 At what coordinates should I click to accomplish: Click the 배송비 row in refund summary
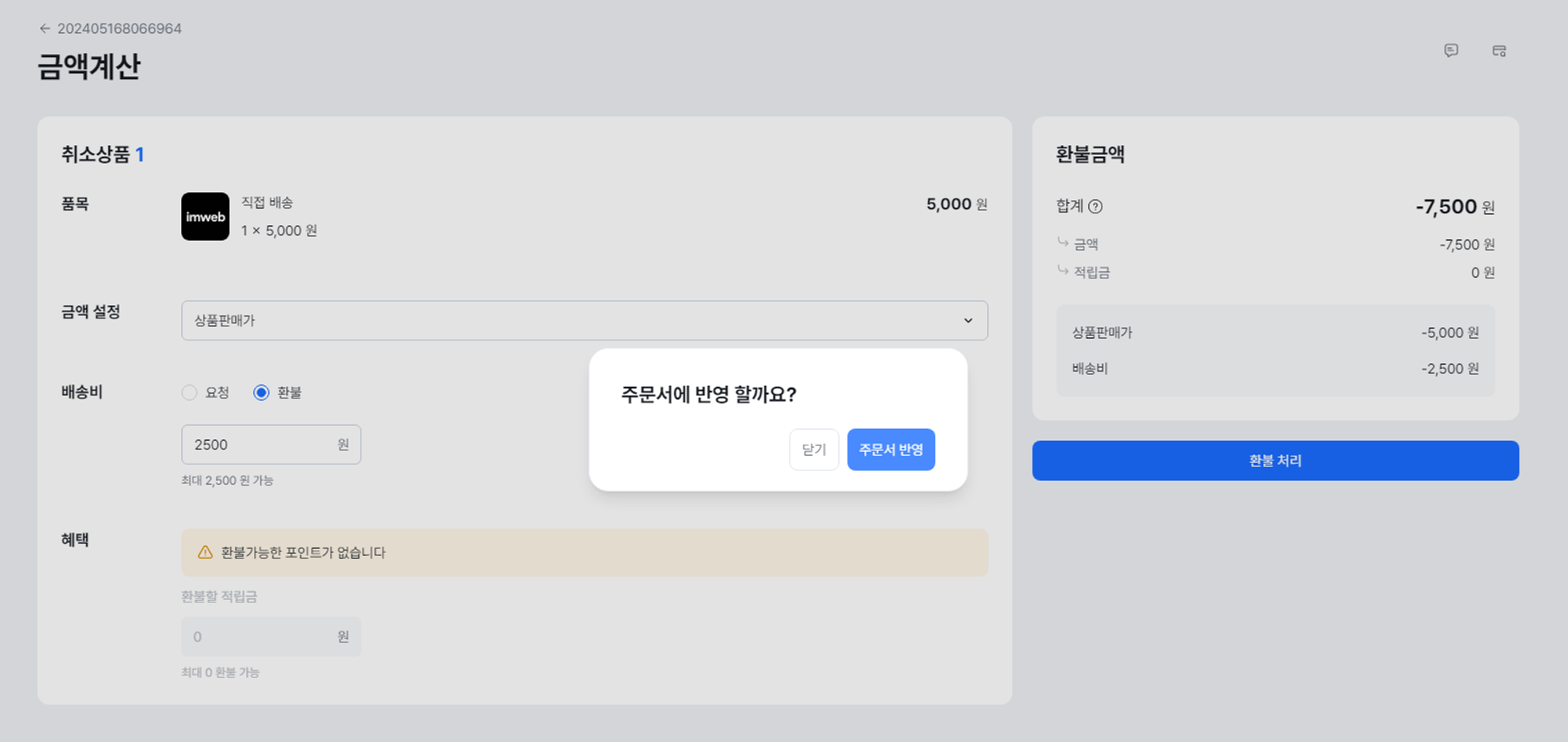pos(1275,369)
